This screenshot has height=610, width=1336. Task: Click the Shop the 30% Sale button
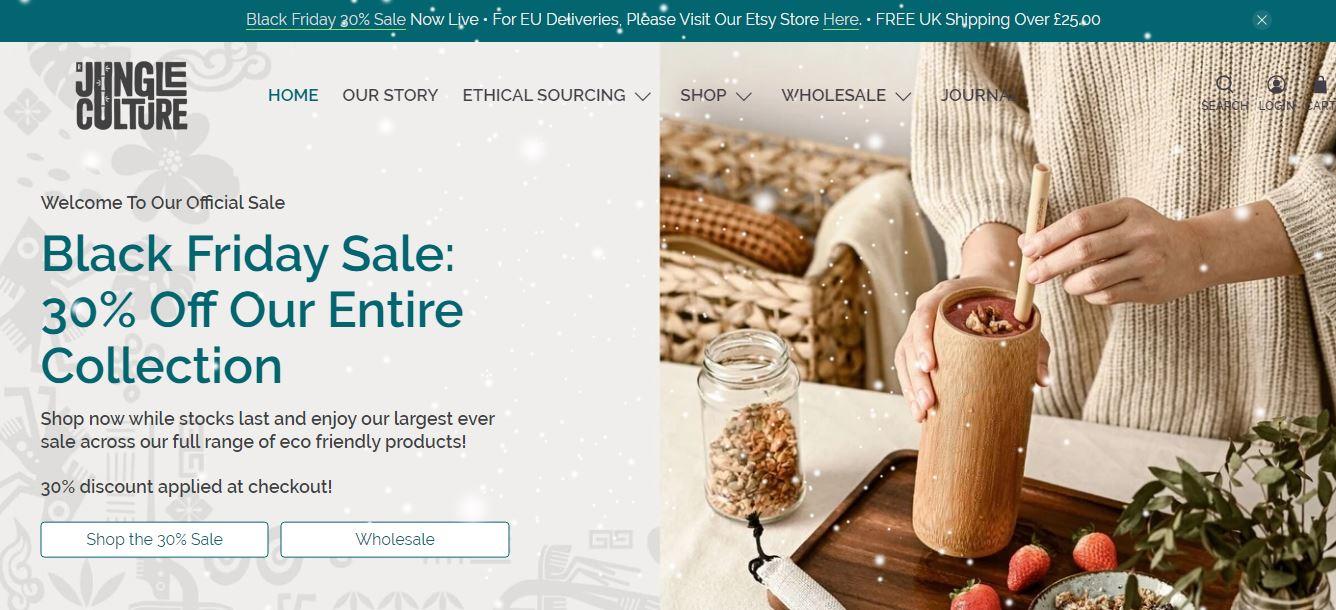click(154, 539)
